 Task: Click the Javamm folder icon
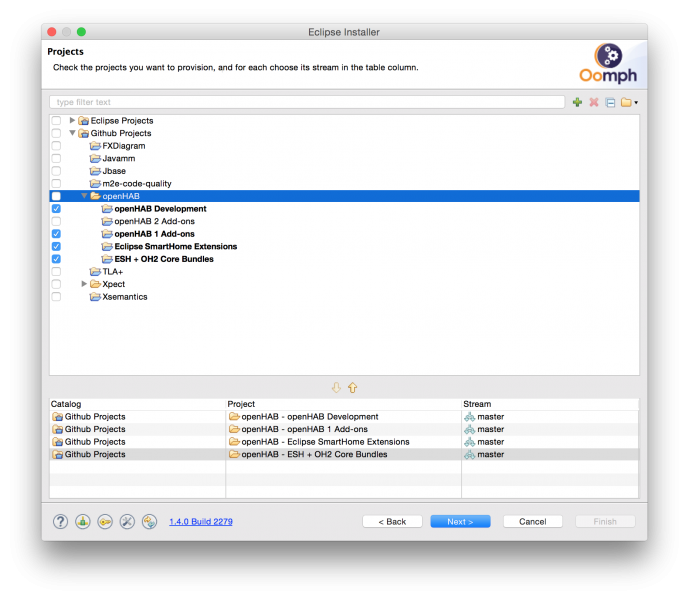coord(95,158)
